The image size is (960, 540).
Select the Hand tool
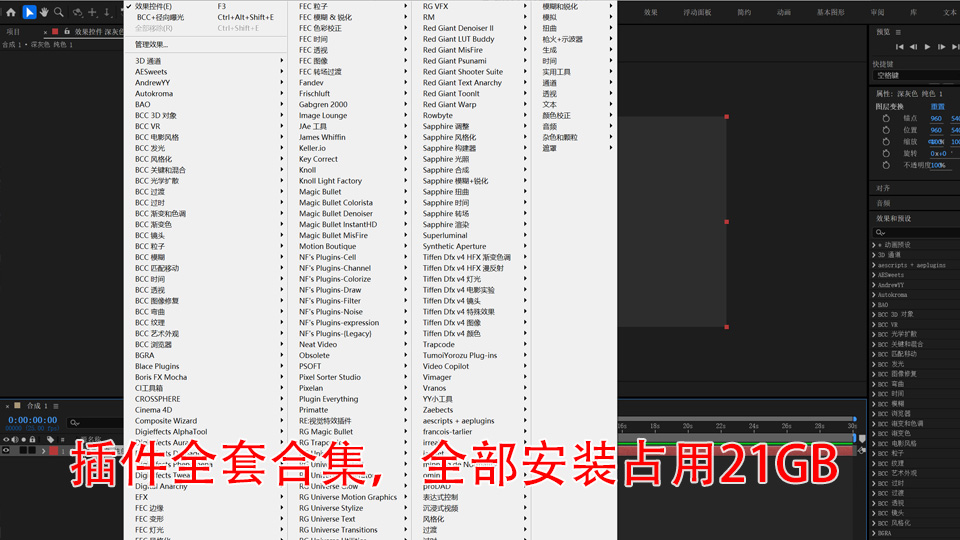coord(44,12)
